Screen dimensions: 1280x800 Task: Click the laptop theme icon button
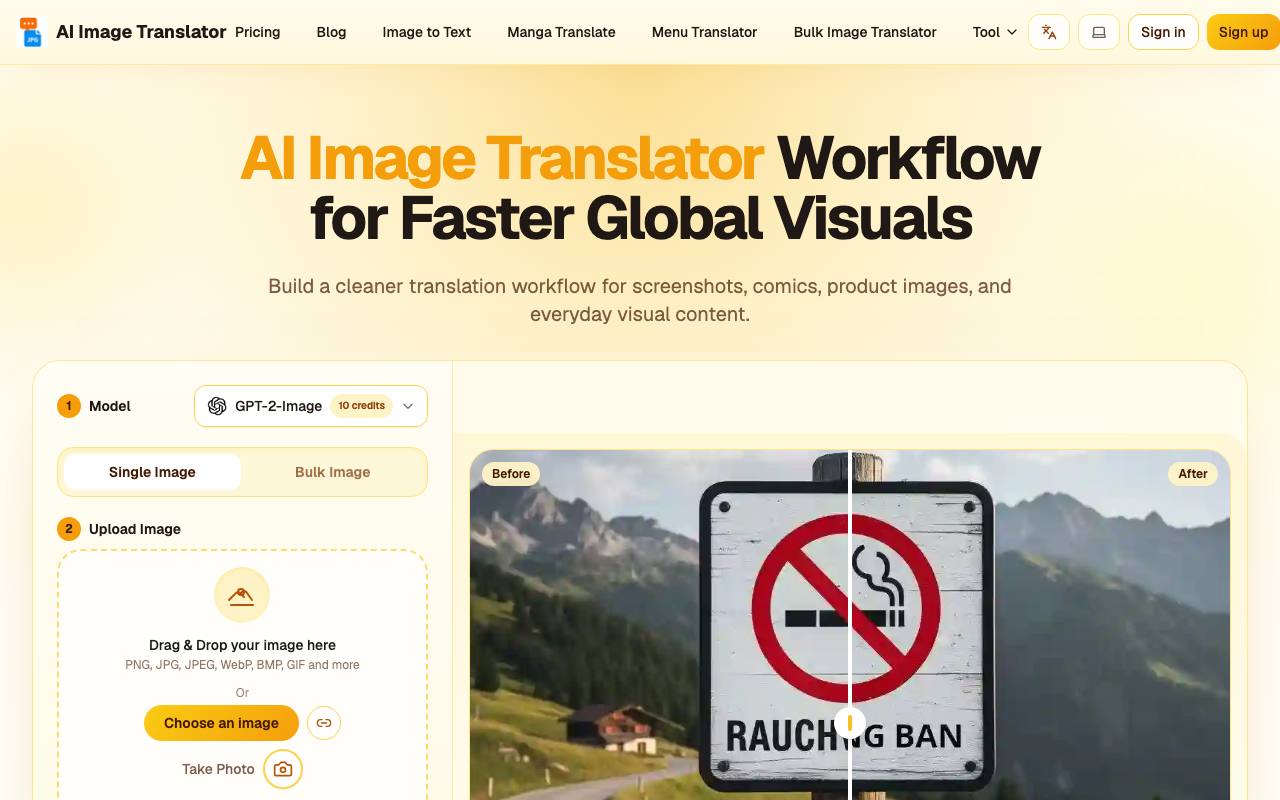[1099, 32]
